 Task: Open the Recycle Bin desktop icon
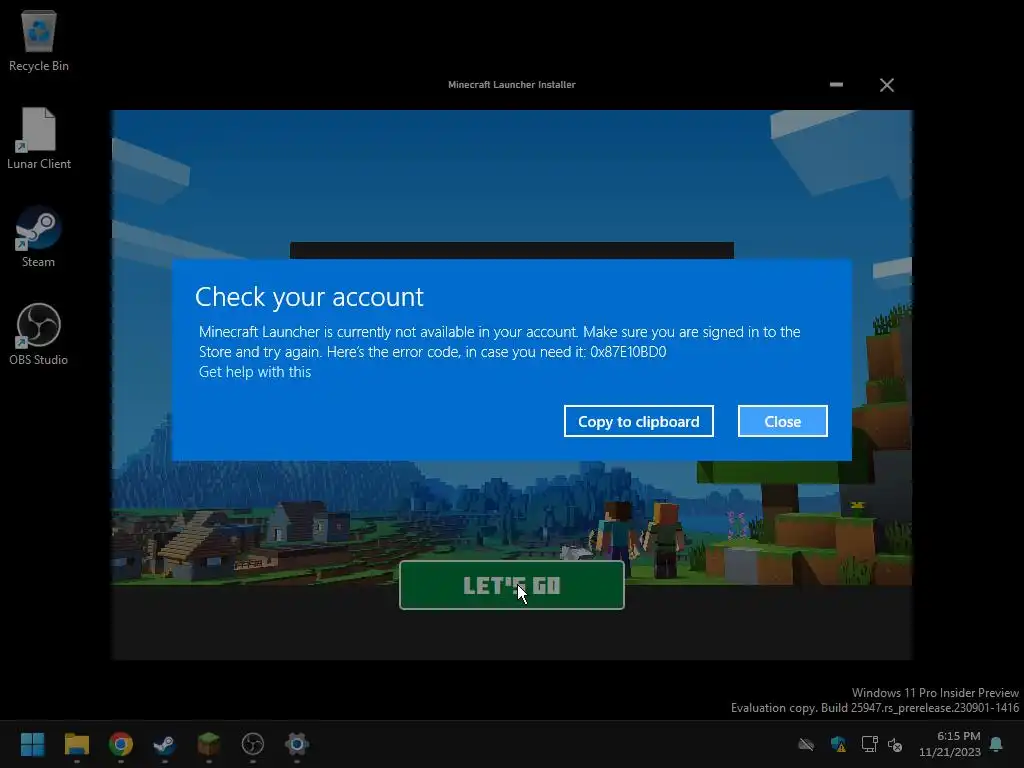(39, 40)
